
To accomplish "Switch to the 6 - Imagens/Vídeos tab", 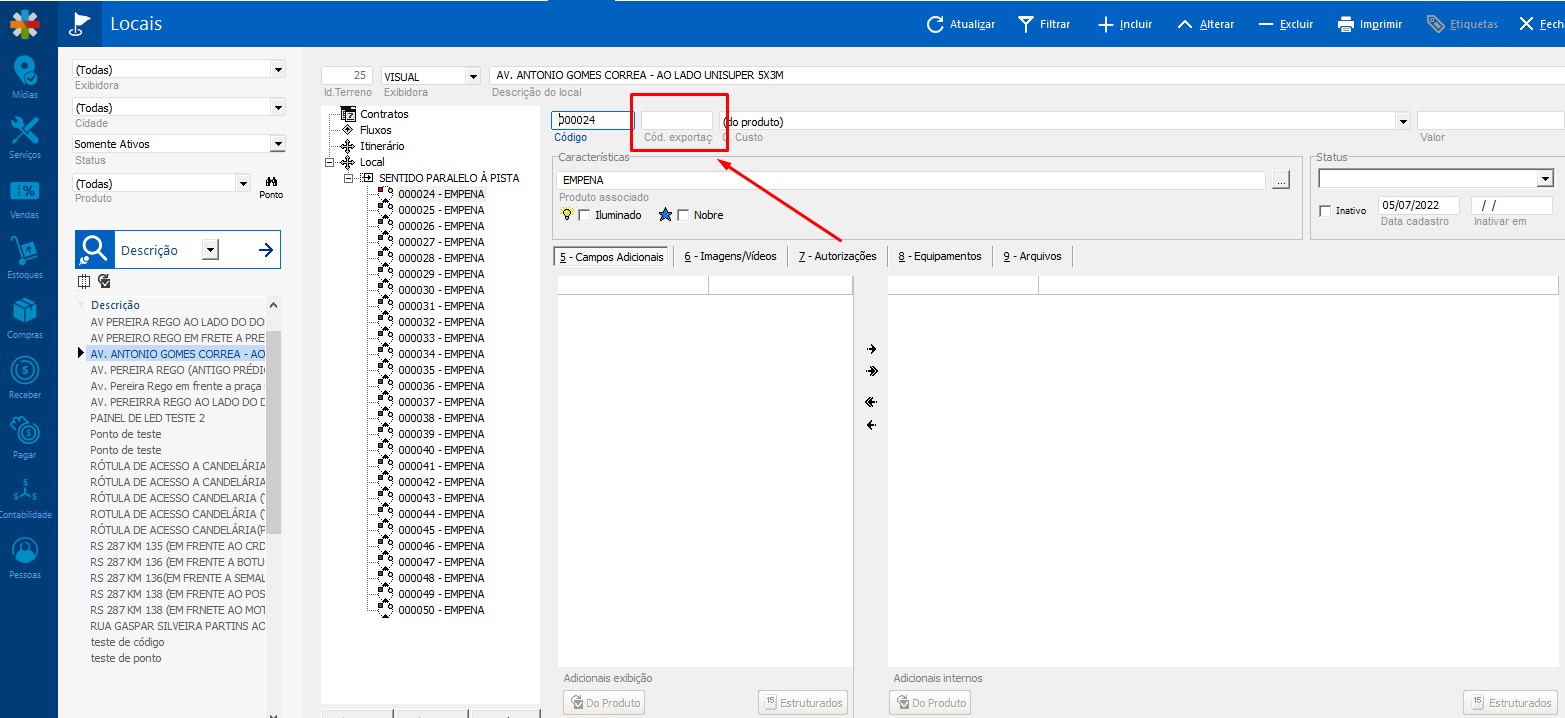I will tap(730, 257).
